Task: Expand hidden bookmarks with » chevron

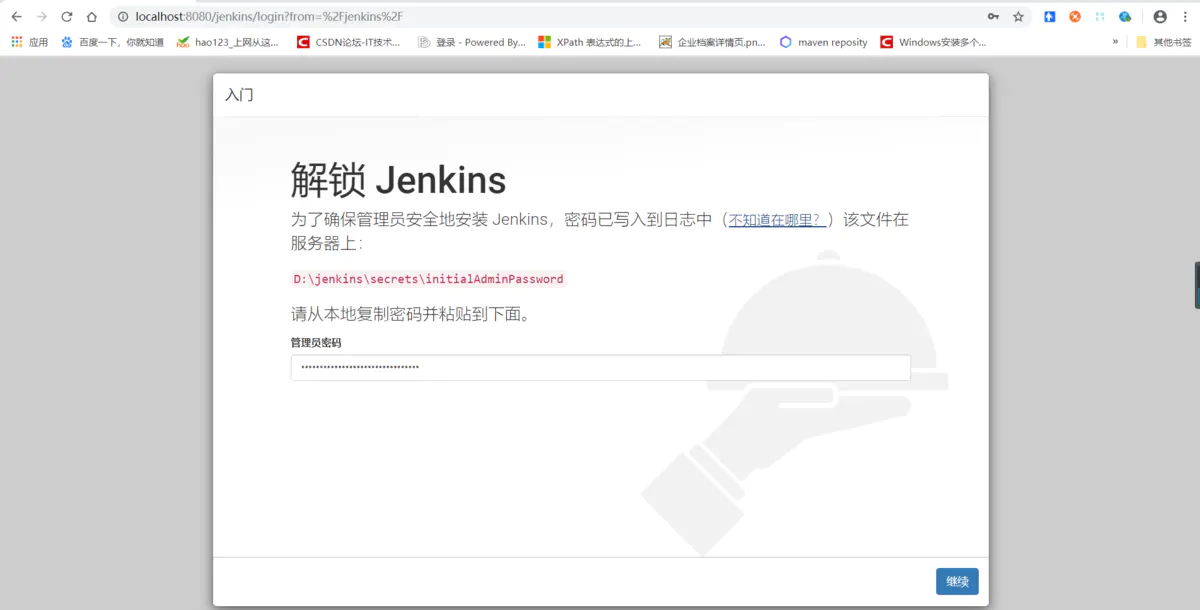Action: 1115,42
